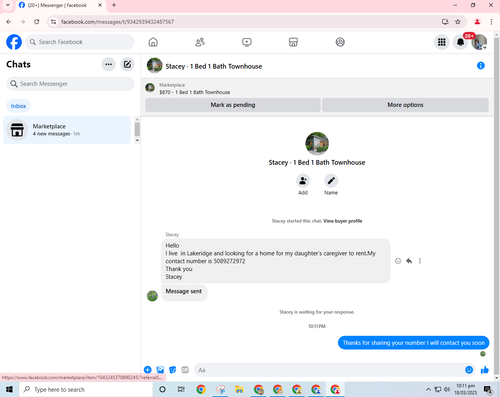
Task: Click chat header Stacey 1 Bed 1 Bath Townhouse
Action: click(x=214, y=66)
